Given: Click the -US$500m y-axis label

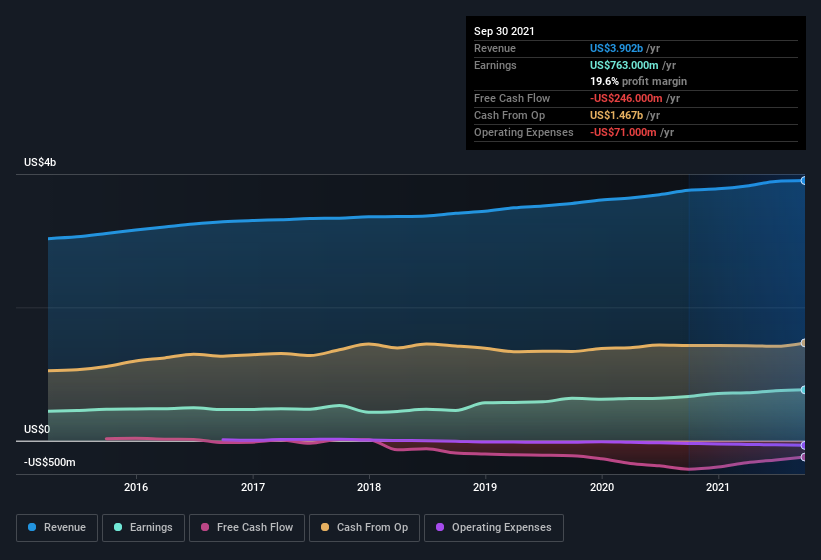Looking at the screenshot, I should point(50,462).
